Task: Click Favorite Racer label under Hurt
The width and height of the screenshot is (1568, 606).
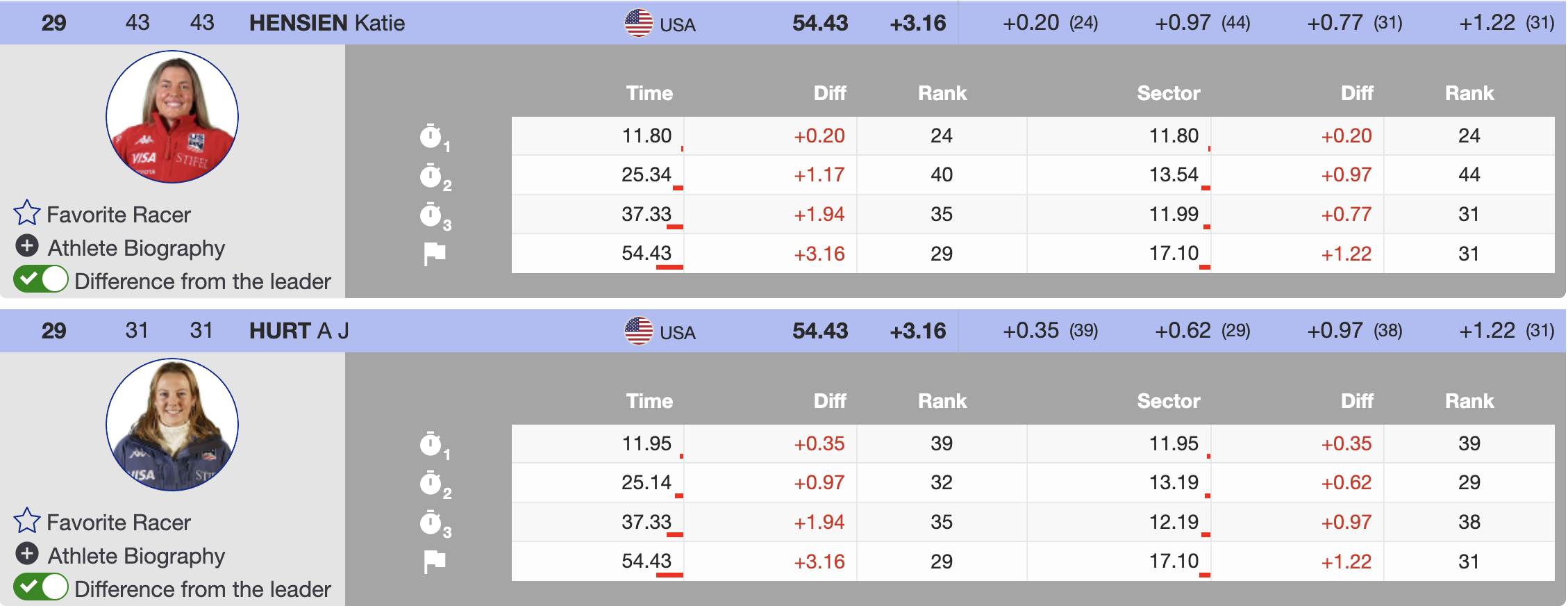Action: coord(118,523)
